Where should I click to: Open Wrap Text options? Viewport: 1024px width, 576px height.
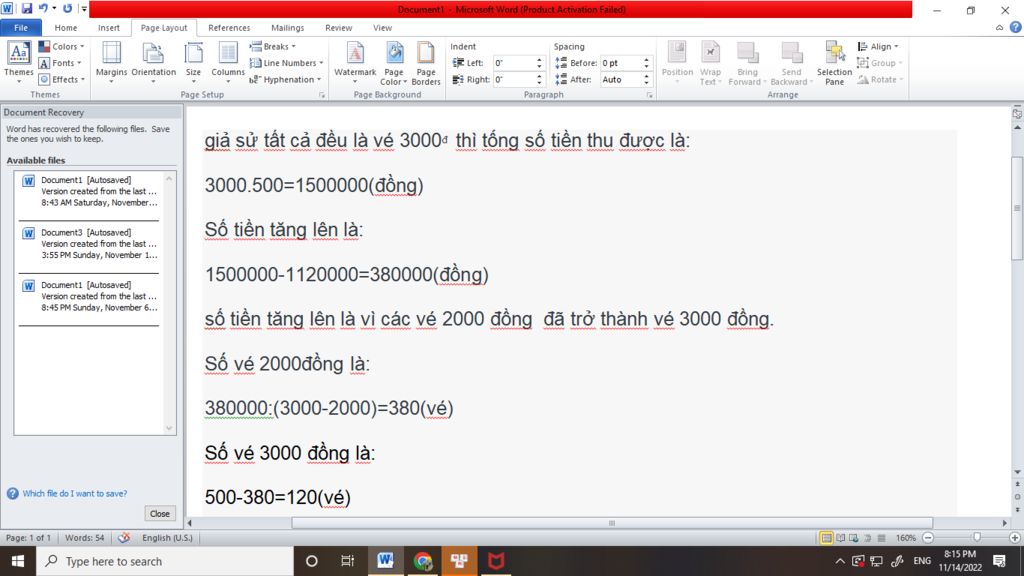click(x=710, y=62)
